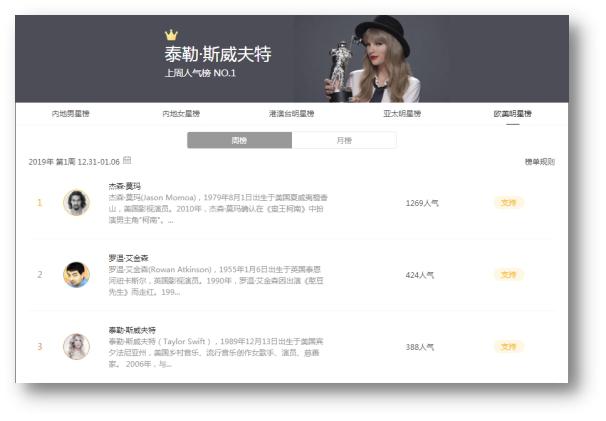Open the 罗温·艾金森 name link
This screenshot has width=606, height=421.
128,258
